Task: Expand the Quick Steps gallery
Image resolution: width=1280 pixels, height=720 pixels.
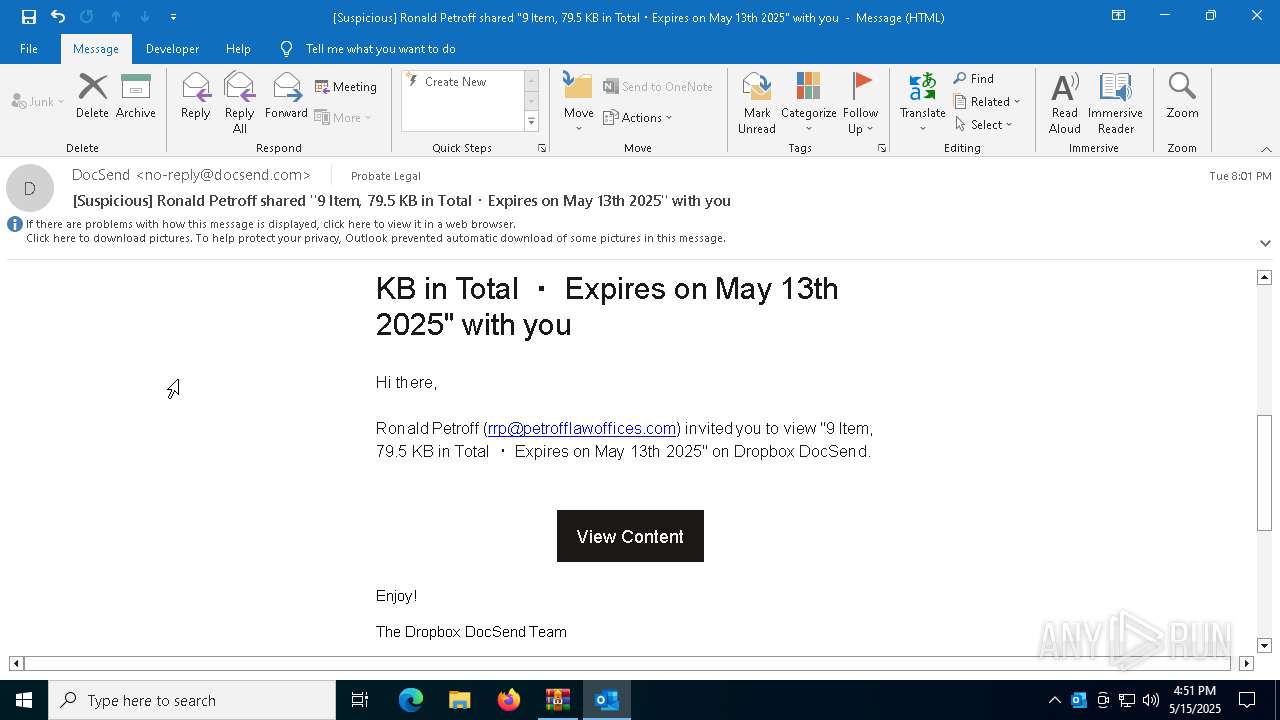Action: click(x=531, y=122)
